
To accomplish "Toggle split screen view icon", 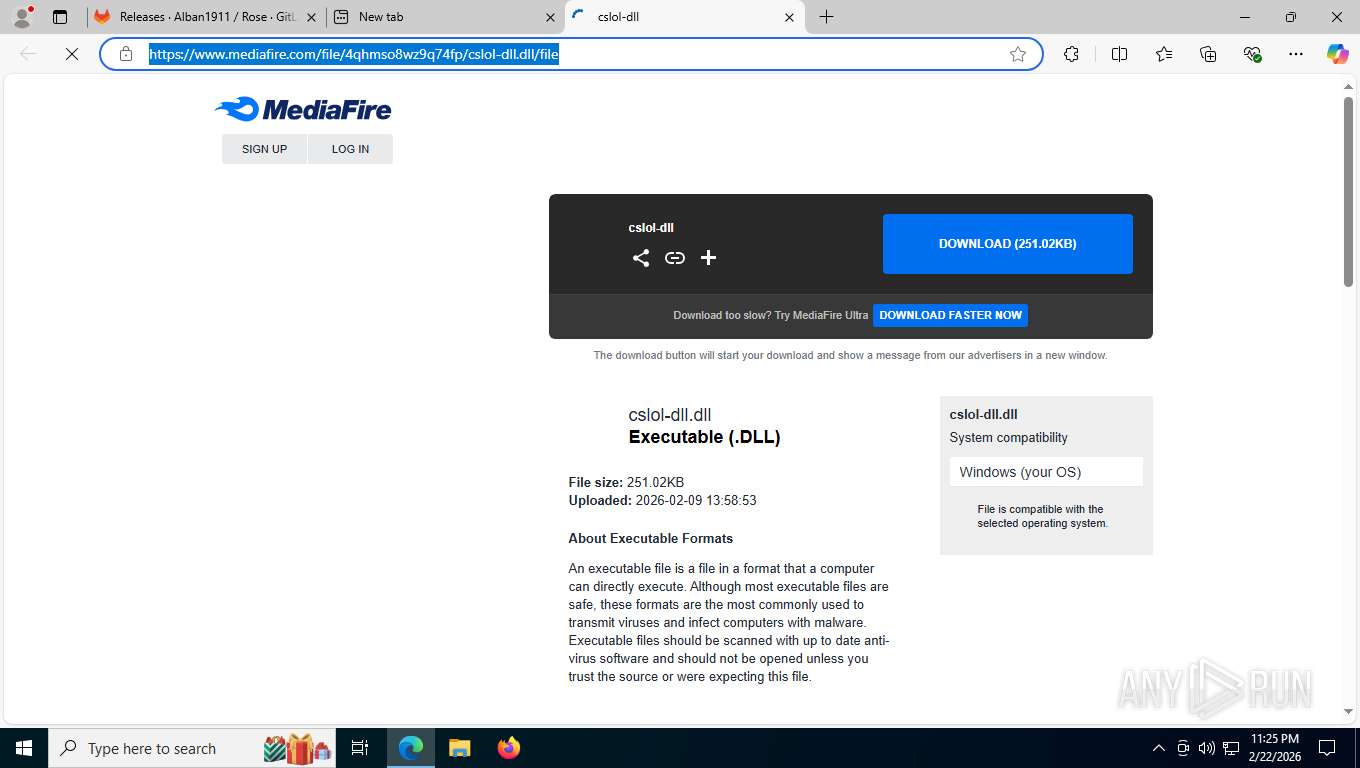I will [1119, 54].
